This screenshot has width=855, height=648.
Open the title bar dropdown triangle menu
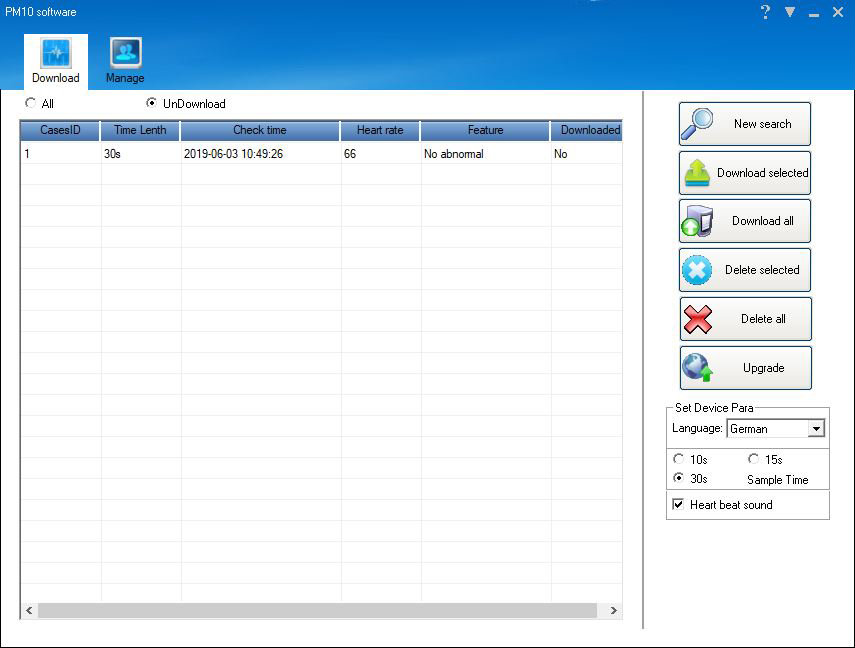[x=790, y=12]
